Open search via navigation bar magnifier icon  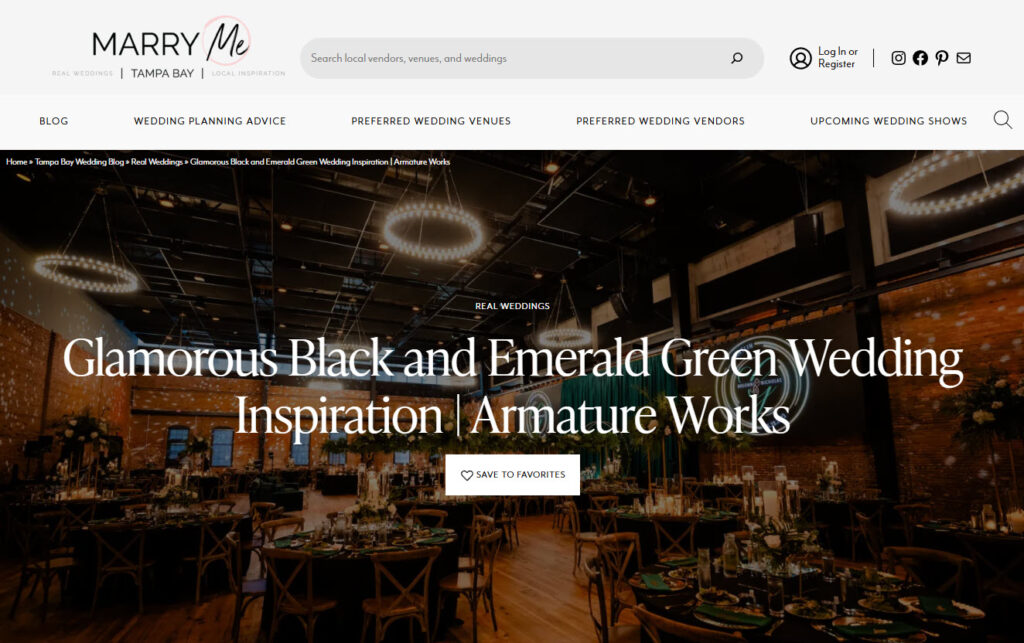1002,120
